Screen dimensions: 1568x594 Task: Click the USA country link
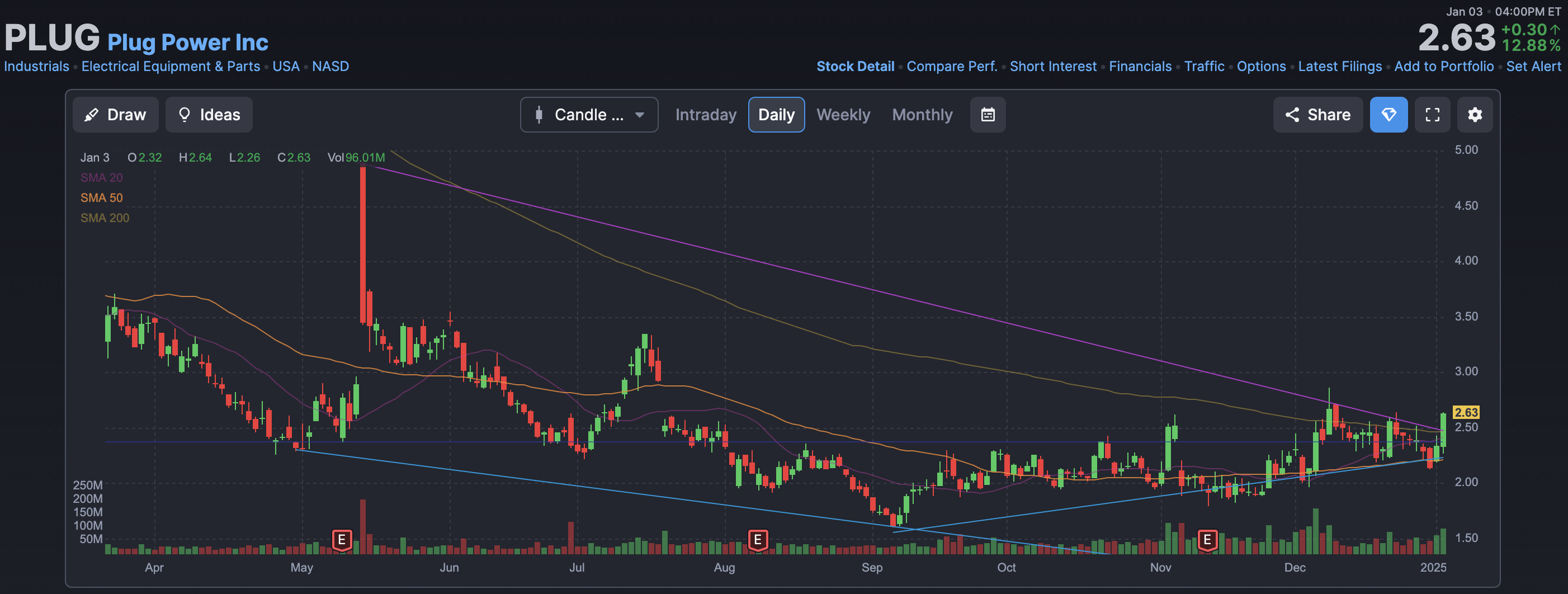click(286, 67)
